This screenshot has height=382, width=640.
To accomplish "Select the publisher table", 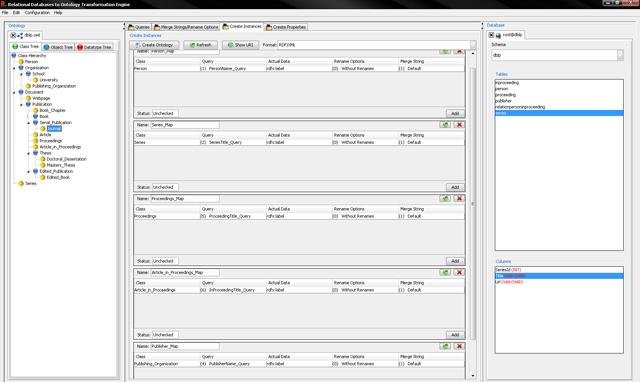I will coord(559,101).
